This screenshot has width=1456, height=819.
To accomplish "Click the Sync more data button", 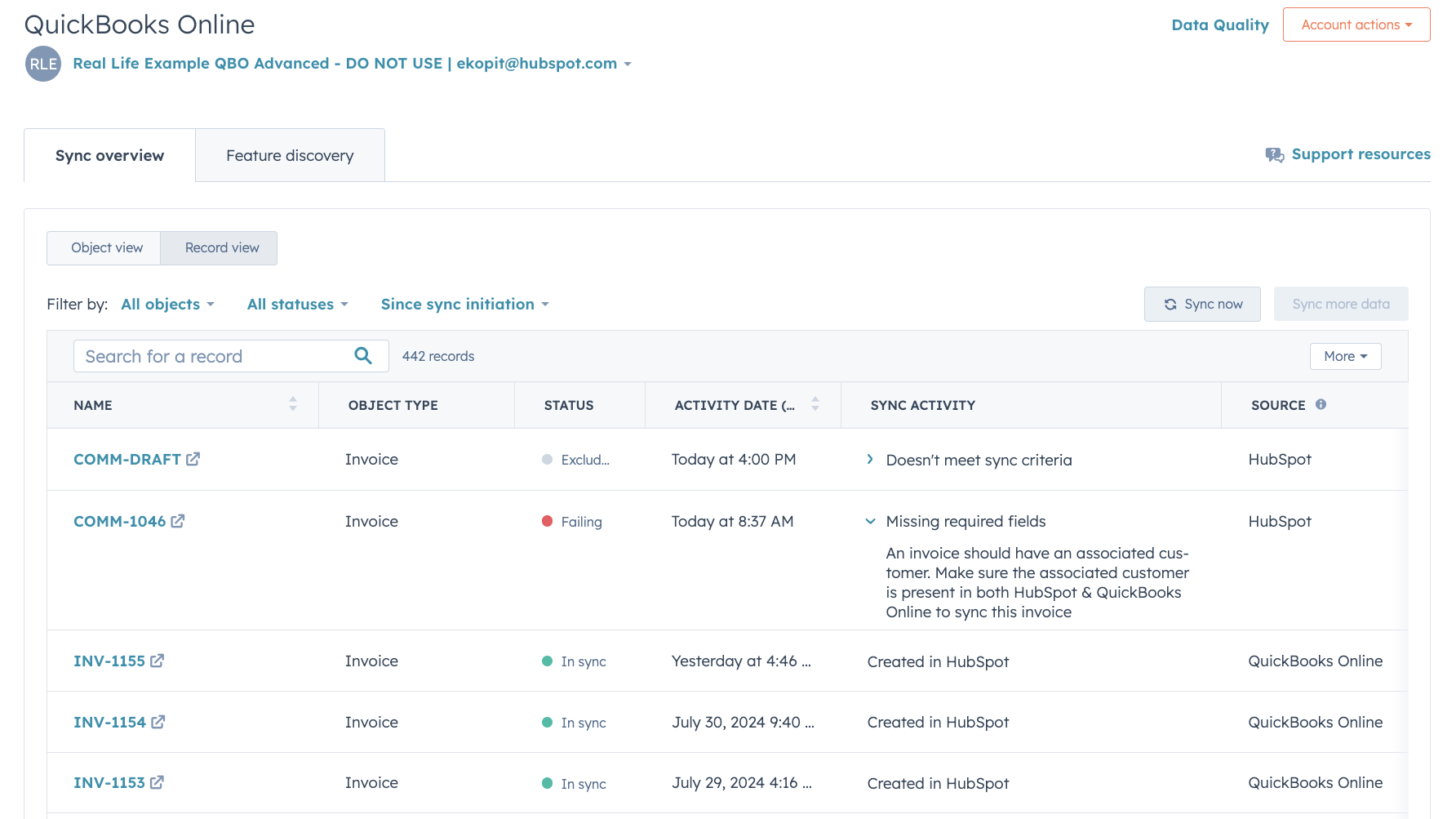I will 1341,304.
